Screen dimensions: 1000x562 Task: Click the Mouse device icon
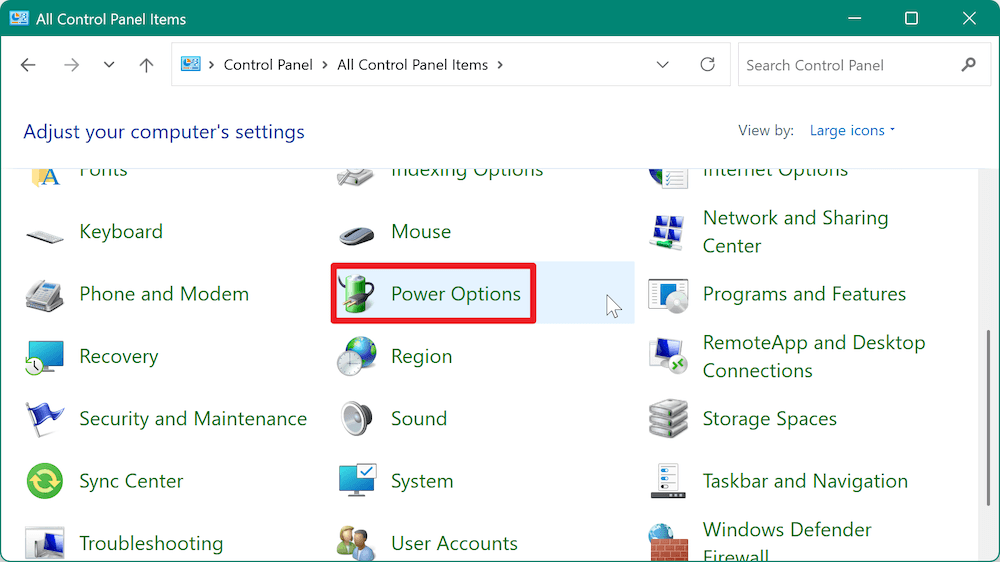(x=357, y=235)
